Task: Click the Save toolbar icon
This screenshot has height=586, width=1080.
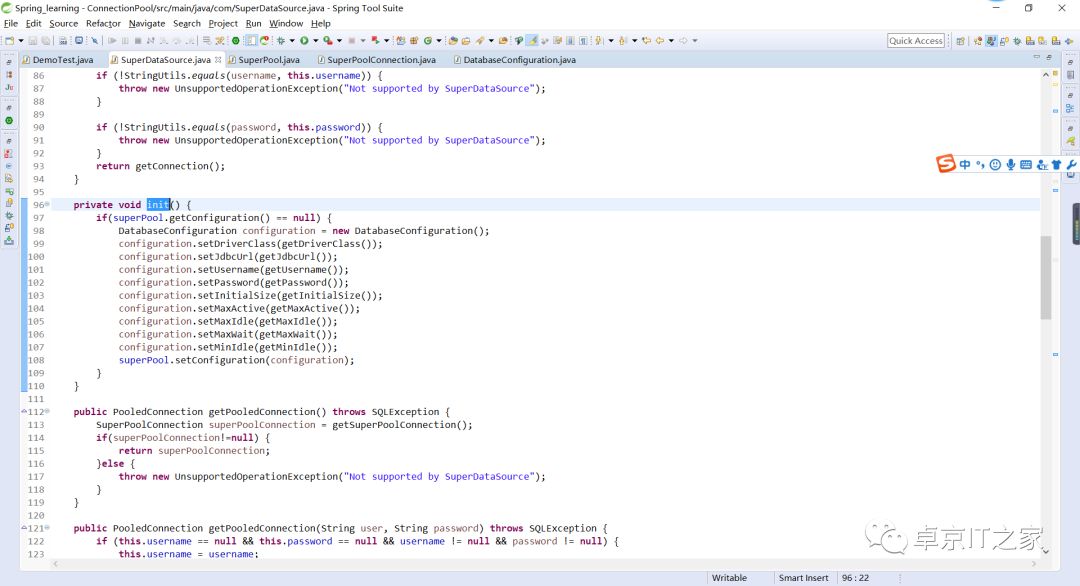Action: (32, 41)
